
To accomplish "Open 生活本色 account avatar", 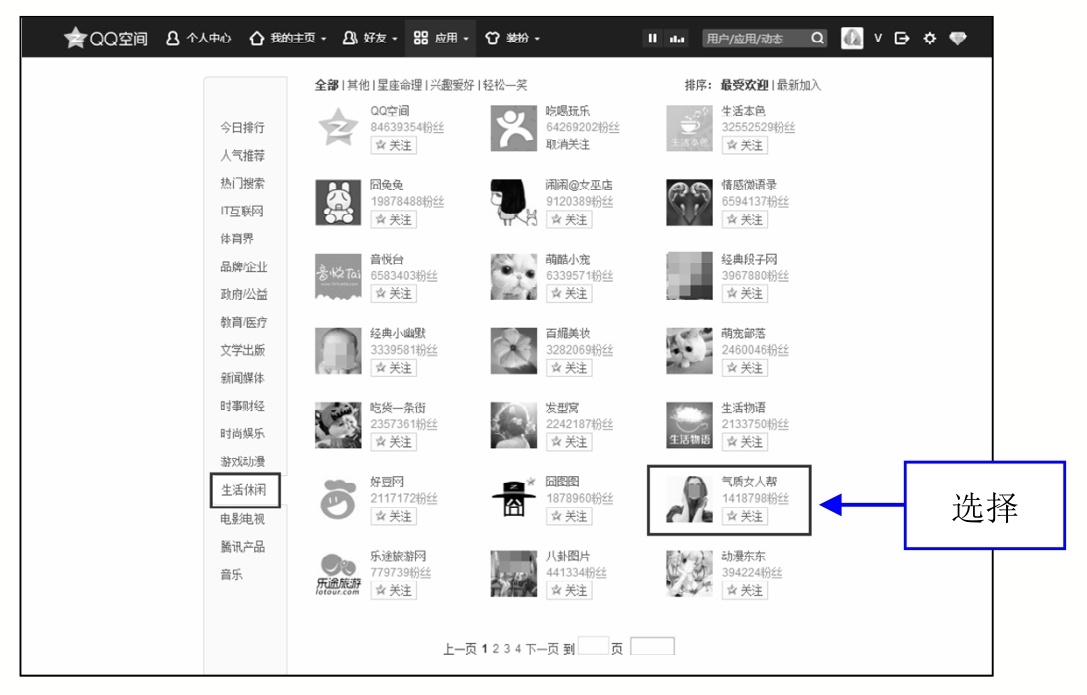I will (x=689, y=128).
